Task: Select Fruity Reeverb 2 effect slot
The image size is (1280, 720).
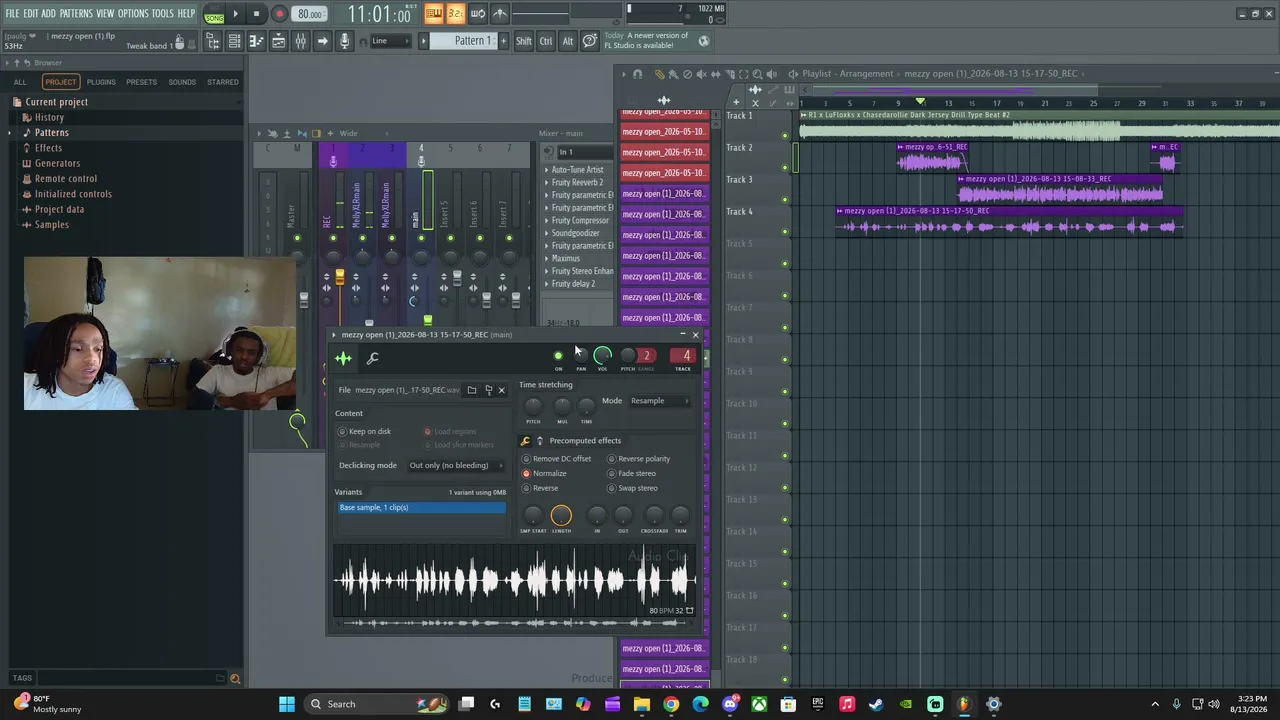Action: coord(578,183)
